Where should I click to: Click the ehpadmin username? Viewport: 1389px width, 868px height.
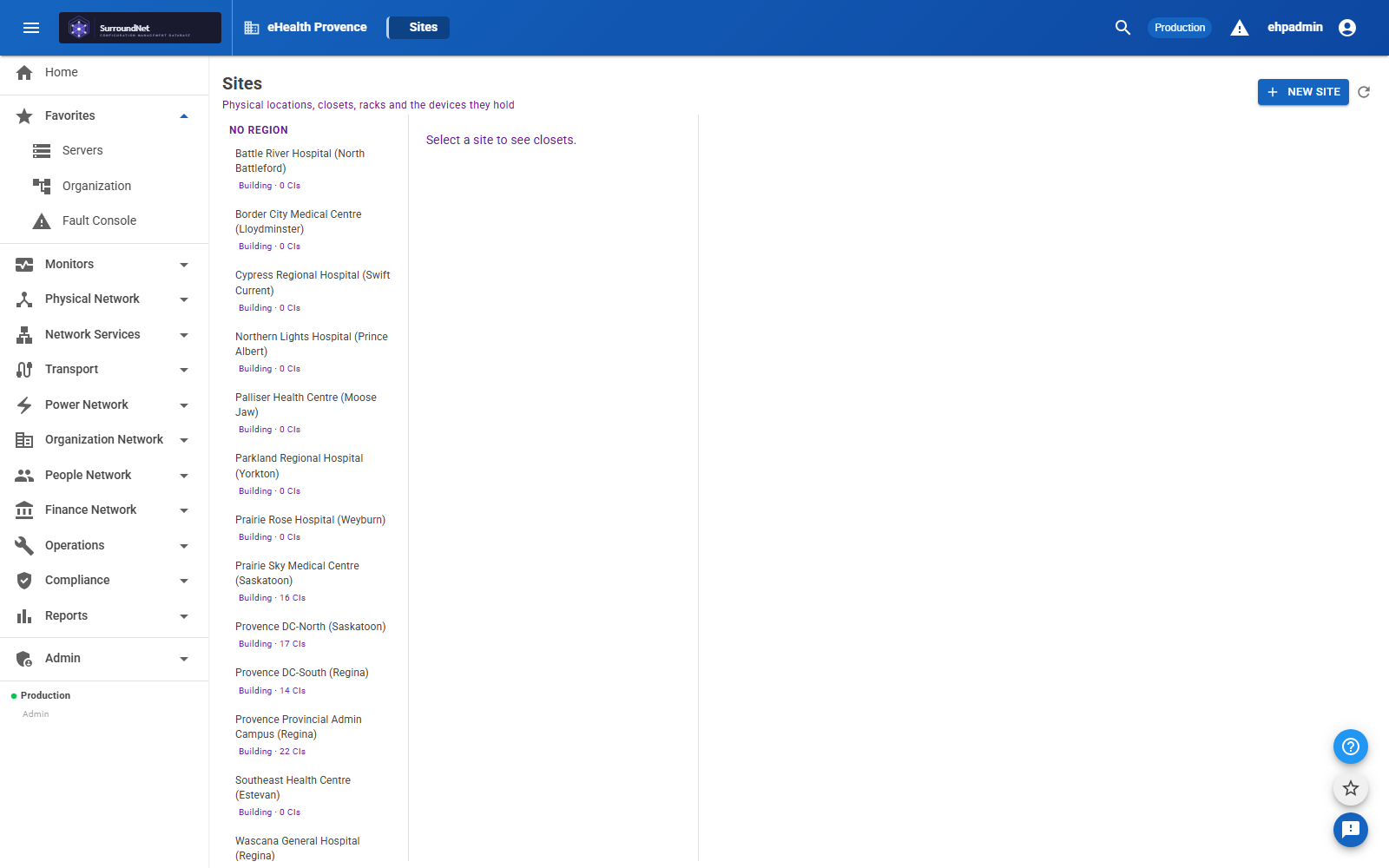click(x=1294, y=28)
